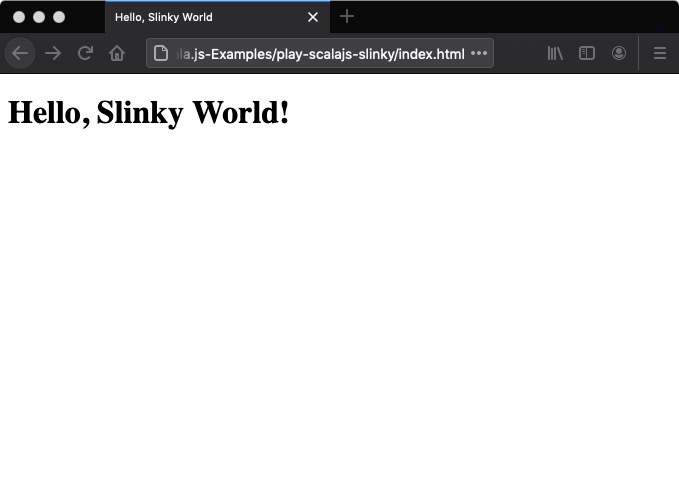Image resolution: width=679 pixels, height=479 pixels.
Task: Open the hamburger application menu
Action: coord(660,53)
